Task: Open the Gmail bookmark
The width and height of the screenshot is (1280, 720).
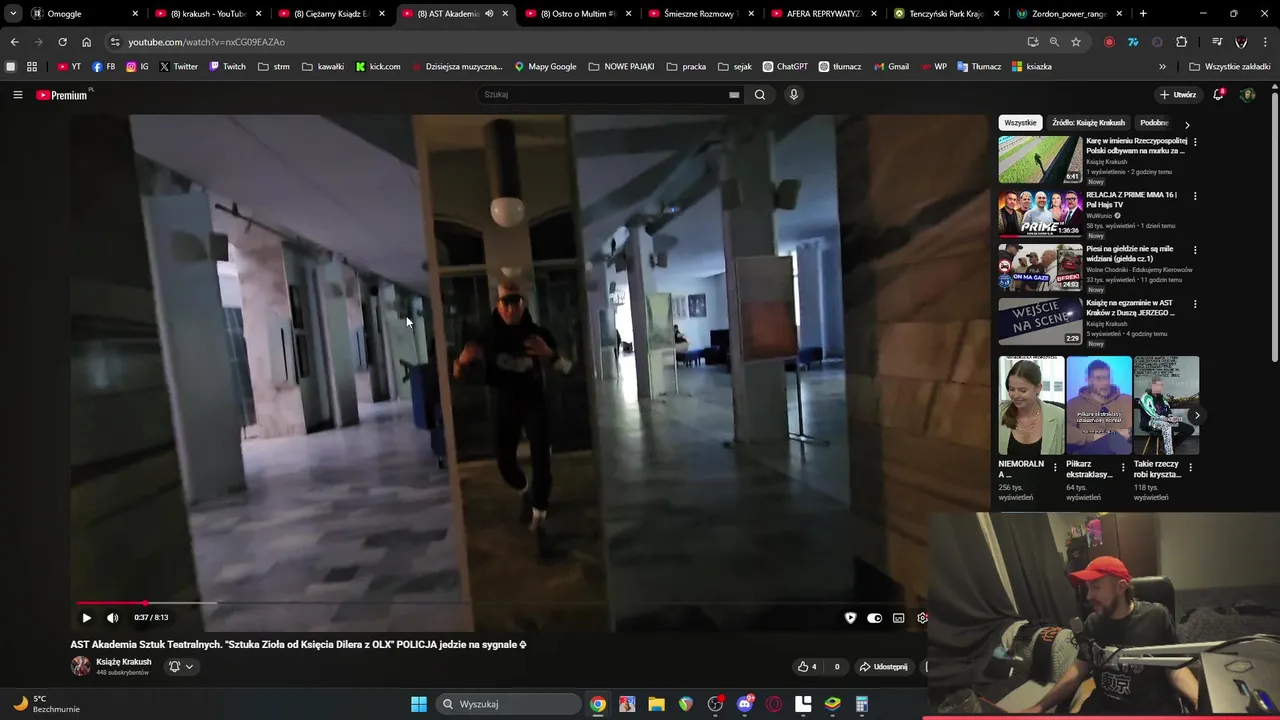Action: 891,67
